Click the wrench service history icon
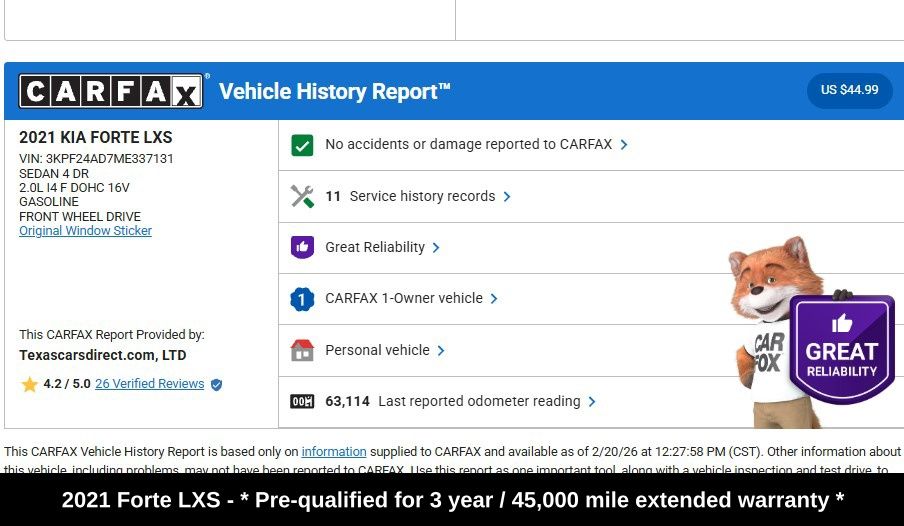The image size is (904, 526). (x=302, y=196)
